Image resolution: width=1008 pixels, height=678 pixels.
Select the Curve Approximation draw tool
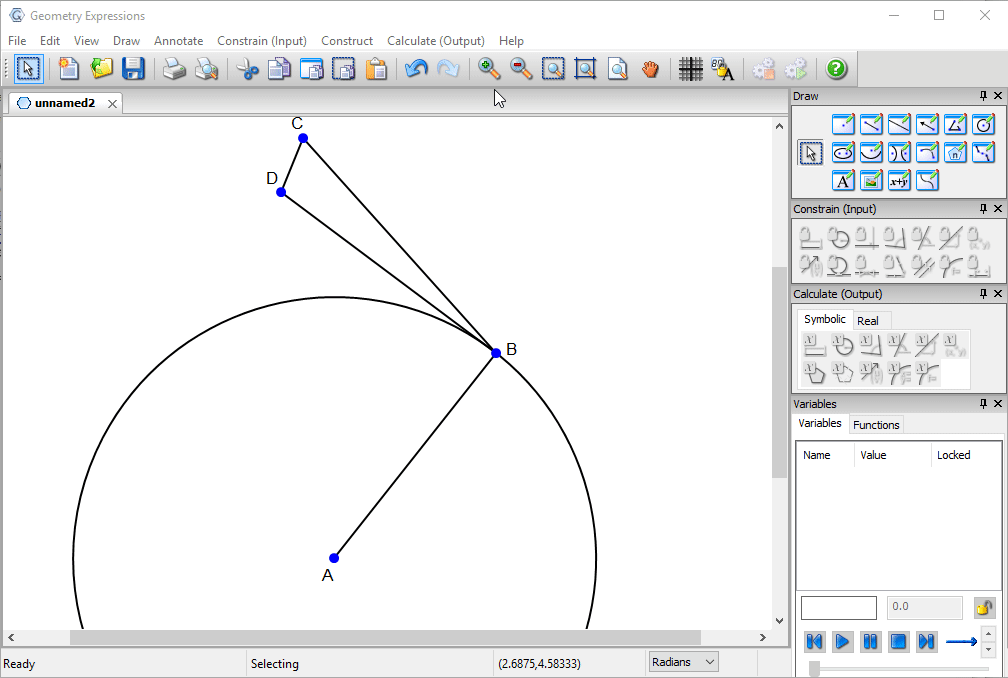click(x=984, y=152)
